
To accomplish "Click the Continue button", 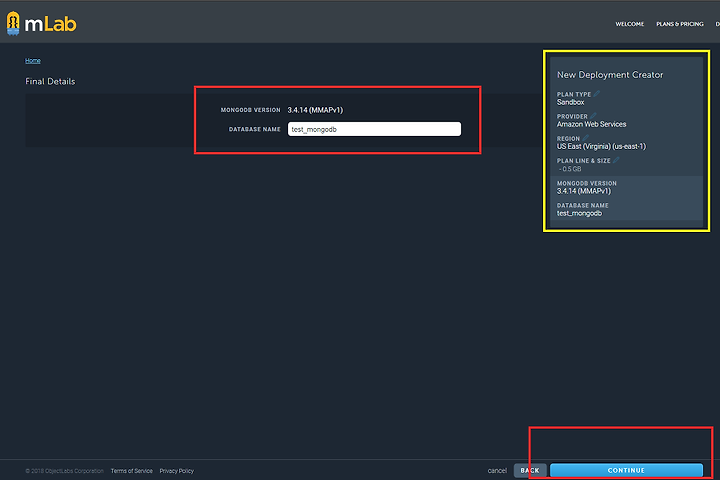I will coord(626,470).
